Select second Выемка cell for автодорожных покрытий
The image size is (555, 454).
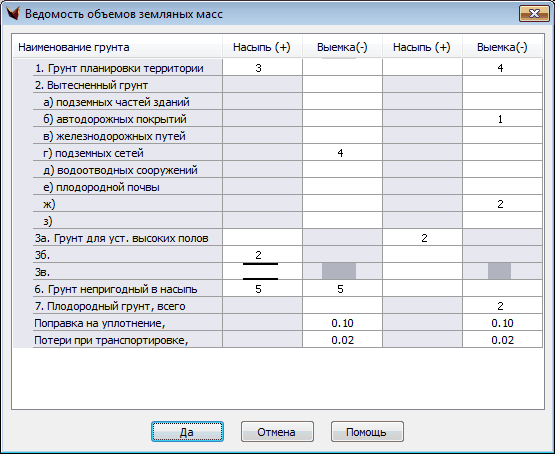coord(502,119)
